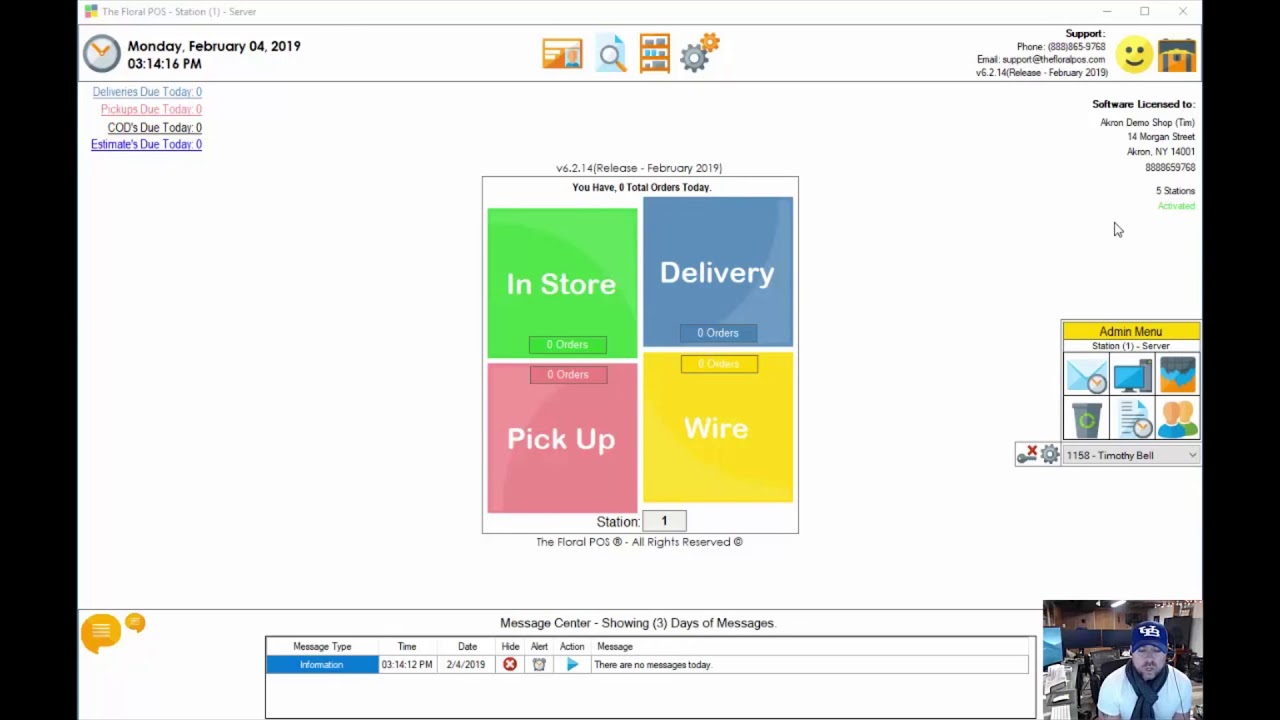Click the Date column header
Image resolution: width=1280 pixels, height=720 pixels.
coord(467,647)
